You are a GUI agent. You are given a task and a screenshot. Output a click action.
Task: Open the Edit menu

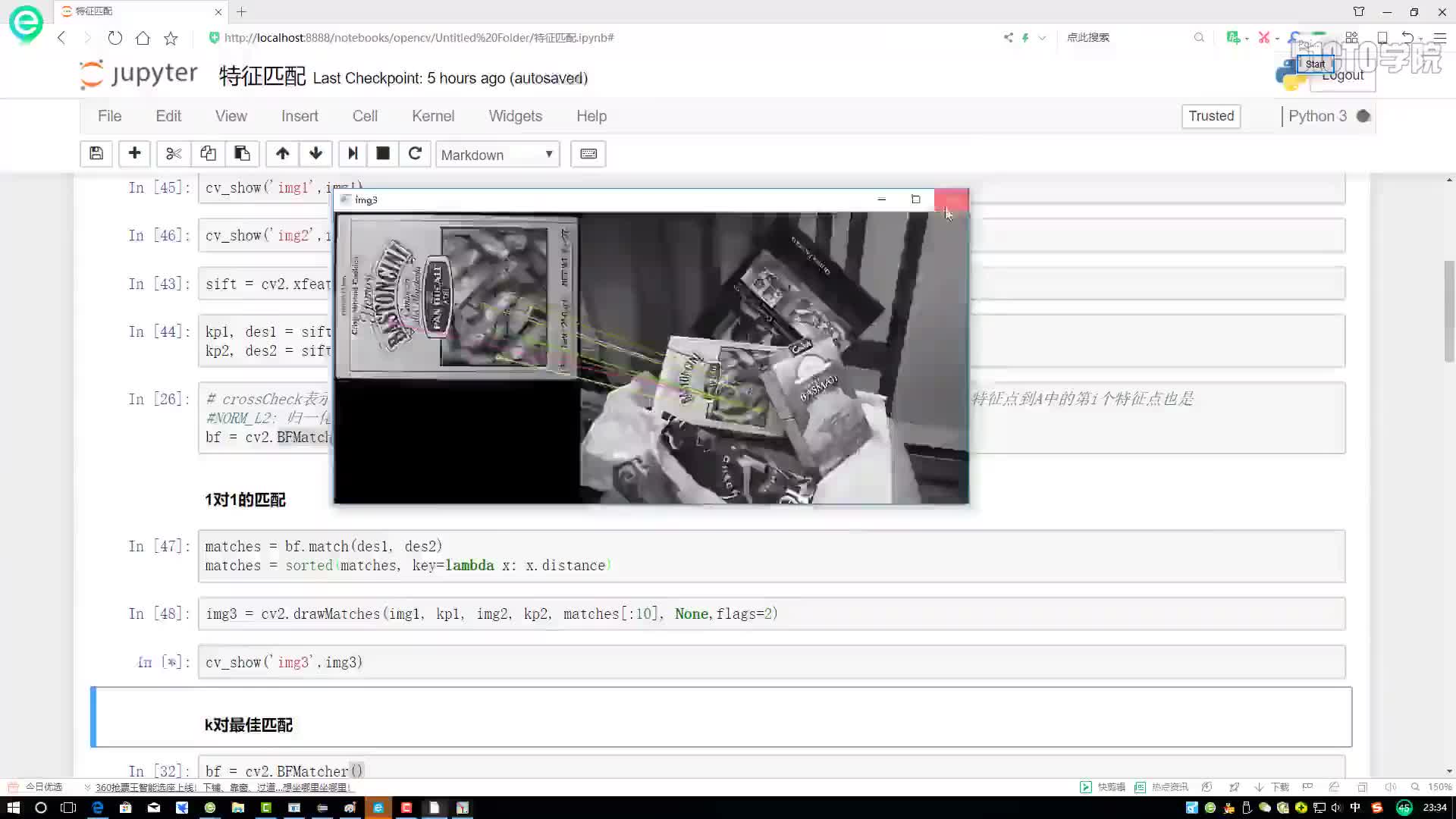[x=168, y=116]
